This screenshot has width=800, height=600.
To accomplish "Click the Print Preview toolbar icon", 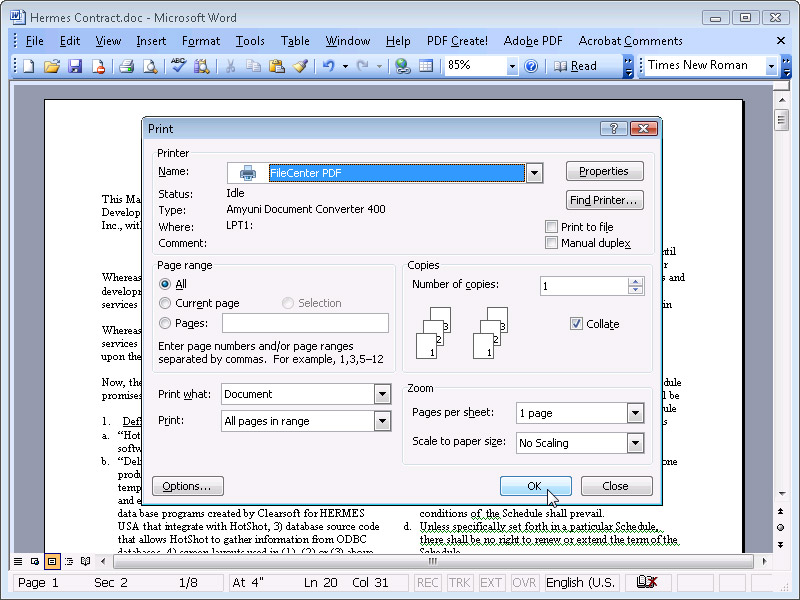I will click(x=150, y=66).
